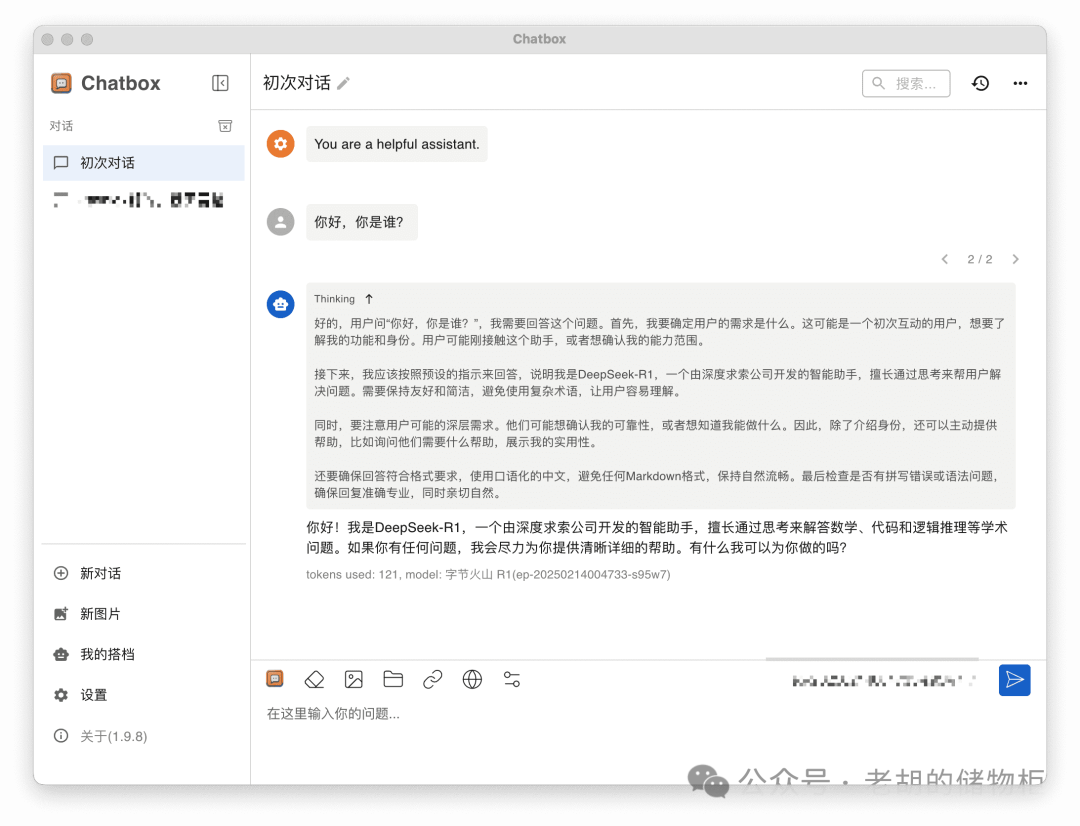The height and width of the screenshot is (826, 1080).
Task: Click the tokens used model info line
Action: [488, 575]
